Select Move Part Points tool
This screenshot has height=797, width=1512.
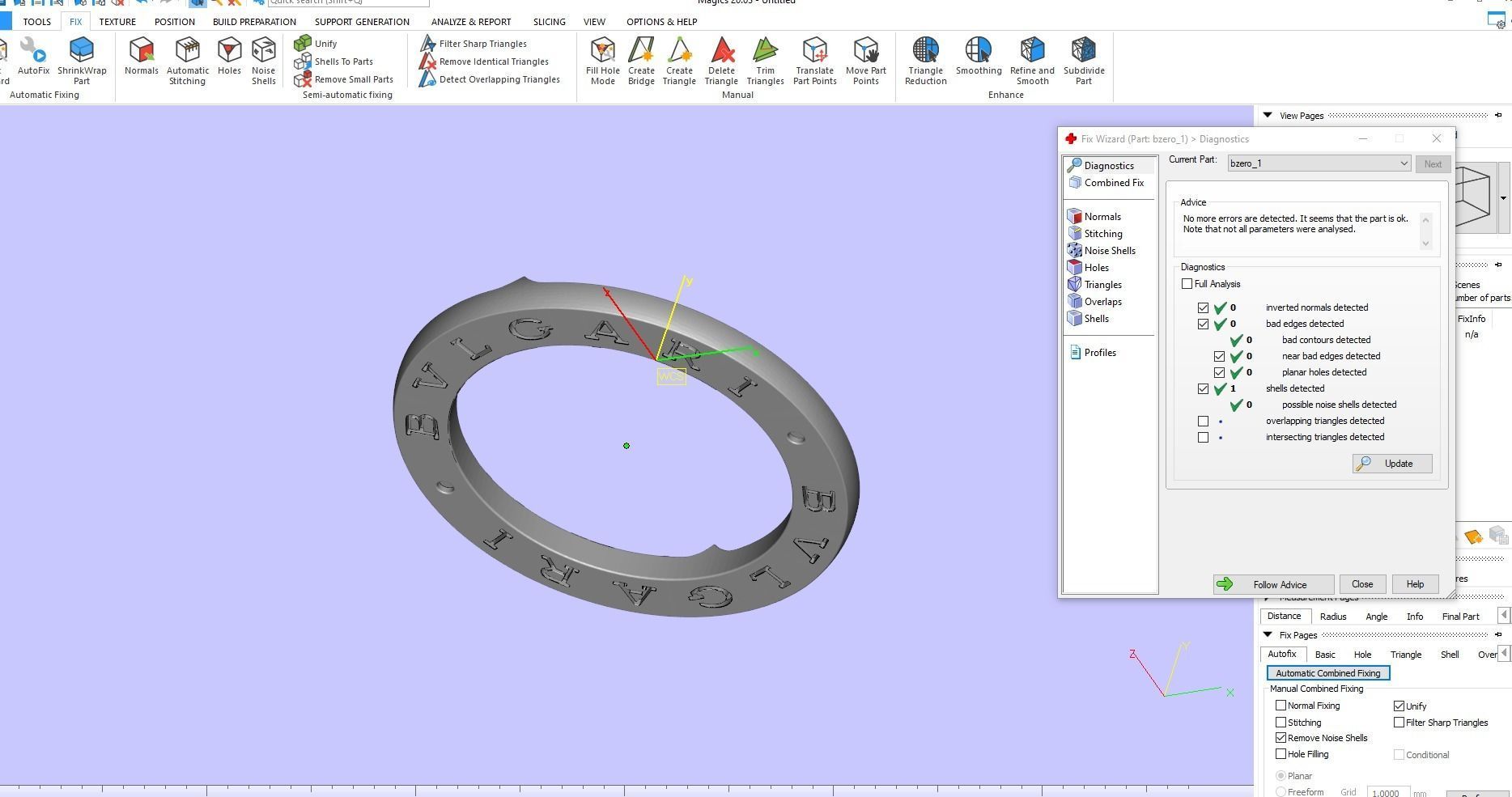pyautogui.click(x=866, y=61)
